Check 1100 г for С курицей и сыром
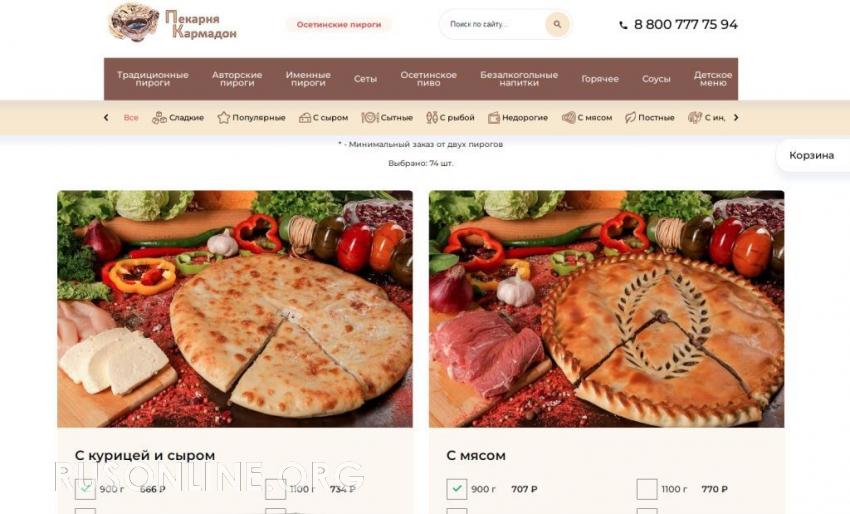Image resolution: width=850 pixels, height=514 pixels. [x=275, y=489]
